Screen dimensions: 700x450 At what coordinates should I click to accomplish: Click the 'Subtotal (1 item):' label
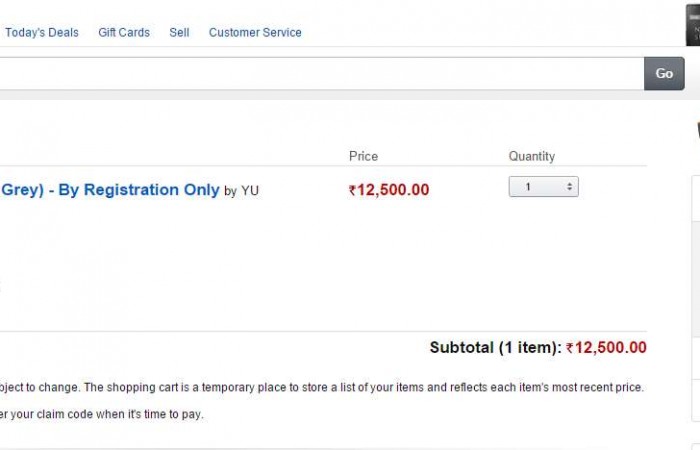tap(495, 348)
